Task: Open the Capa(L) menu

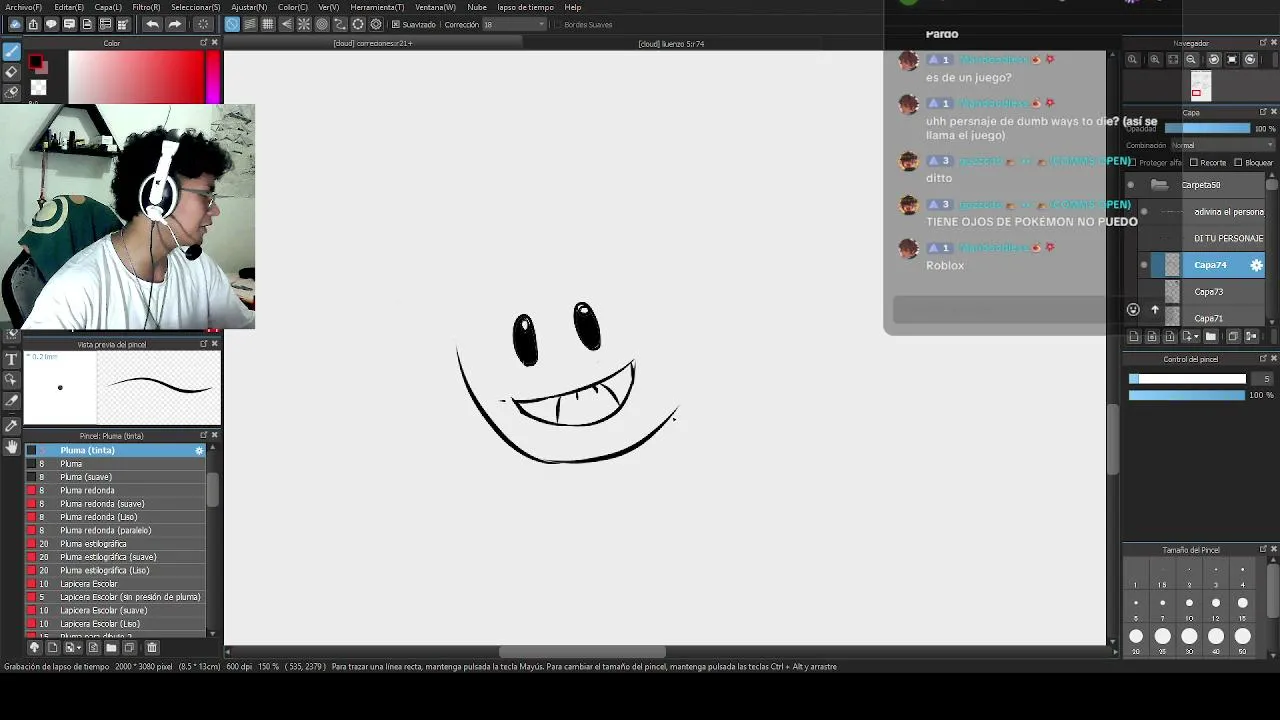Action: pos(108,7)
